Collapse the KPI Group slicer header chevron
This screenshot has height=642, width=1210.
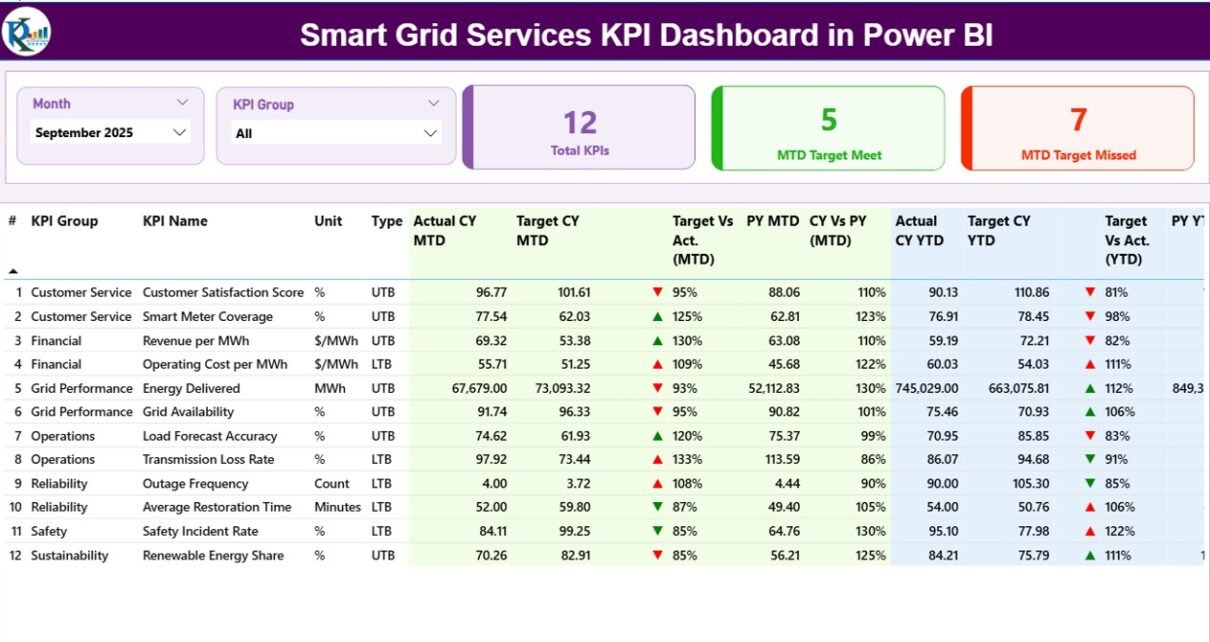click(433, 103)
